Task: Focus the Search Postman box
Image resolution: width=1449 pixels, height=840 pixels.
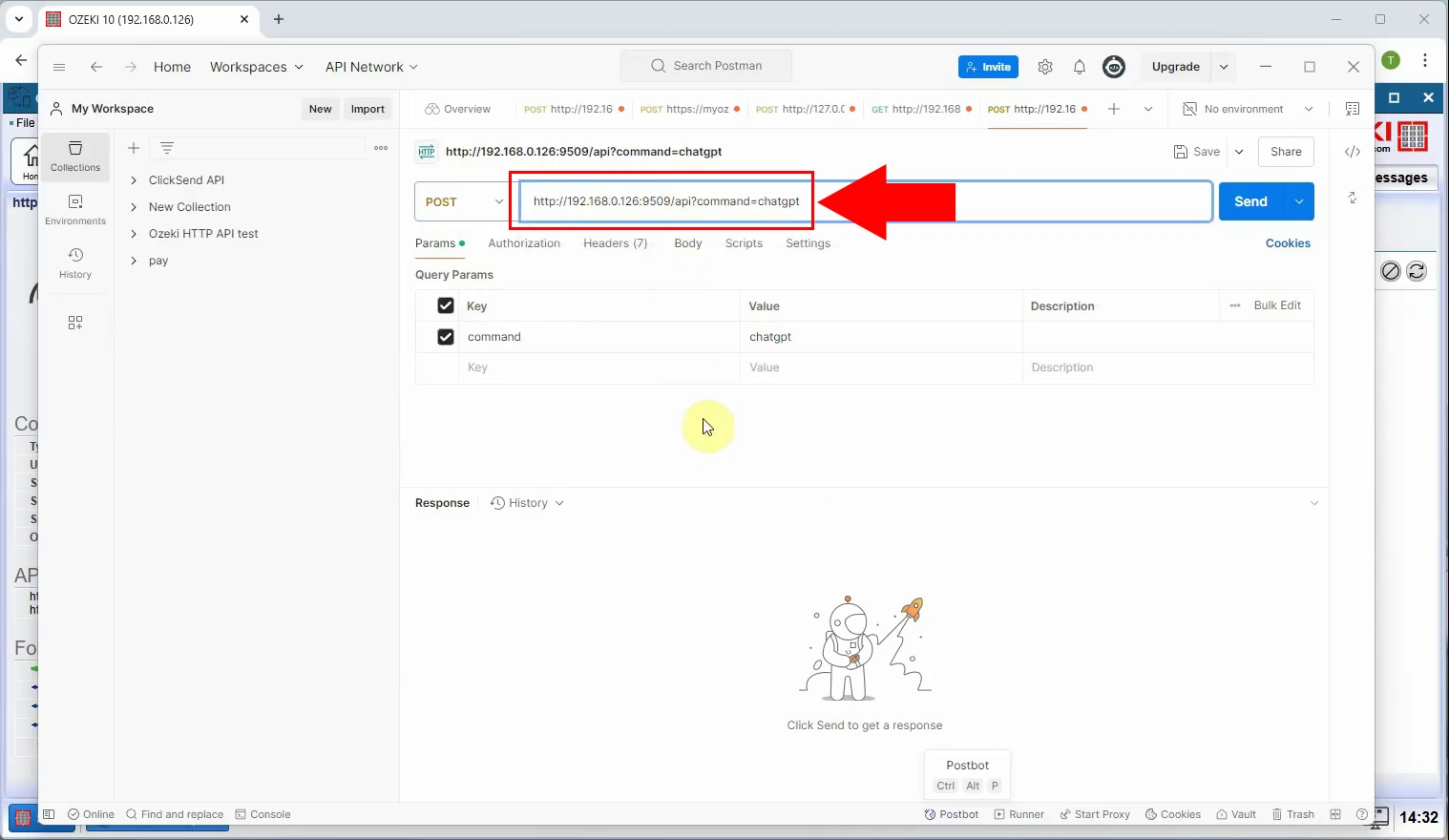Action: click(x=706, y=66)
